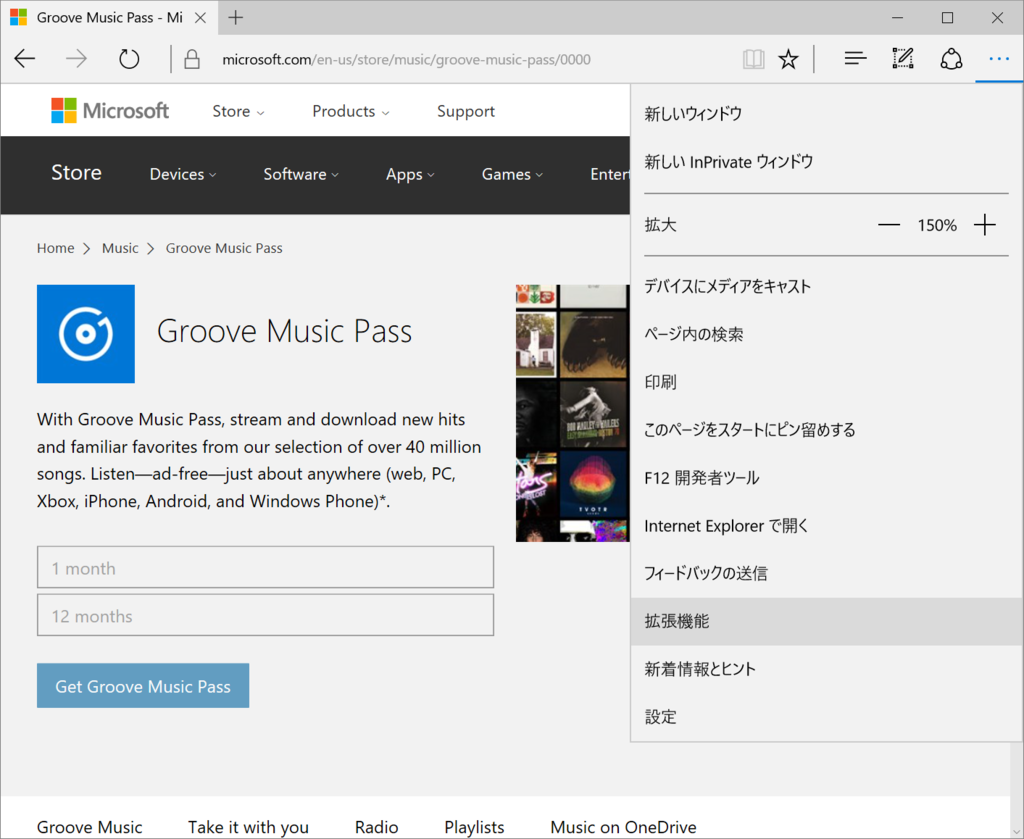
Task: Open the Take it with you tab
Action: (x=248, y=827)
